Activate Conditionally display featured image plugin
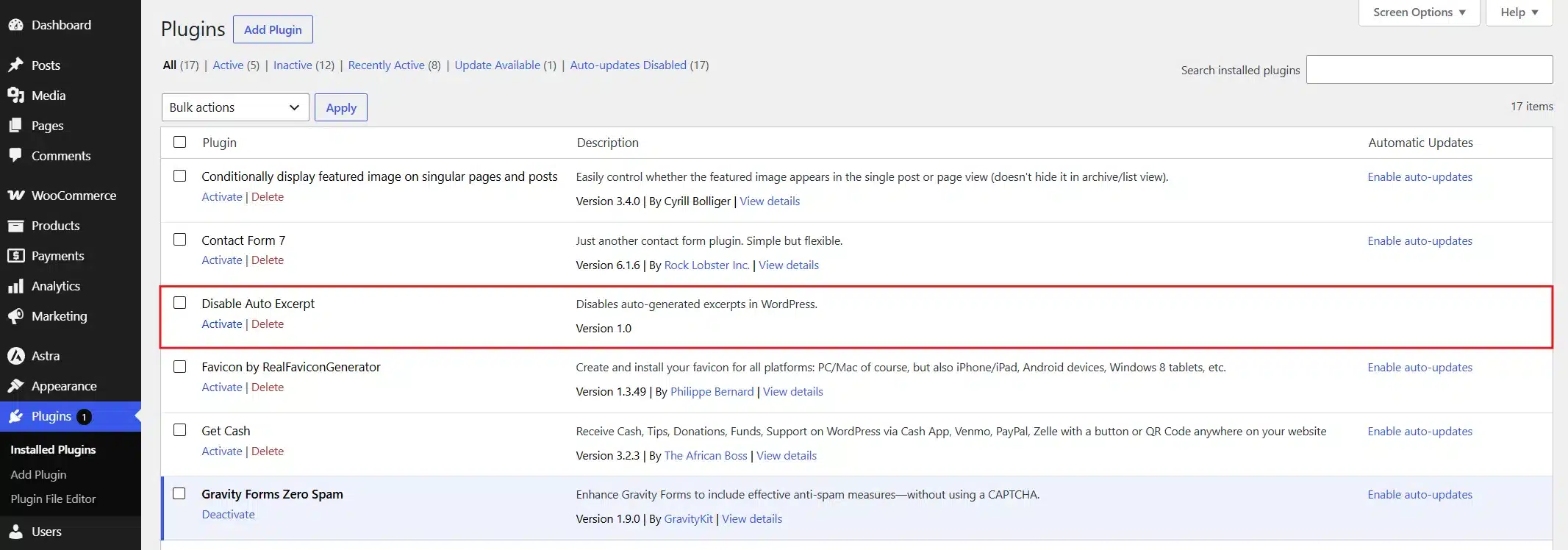Screen dimensions: 1568x550 222,197
